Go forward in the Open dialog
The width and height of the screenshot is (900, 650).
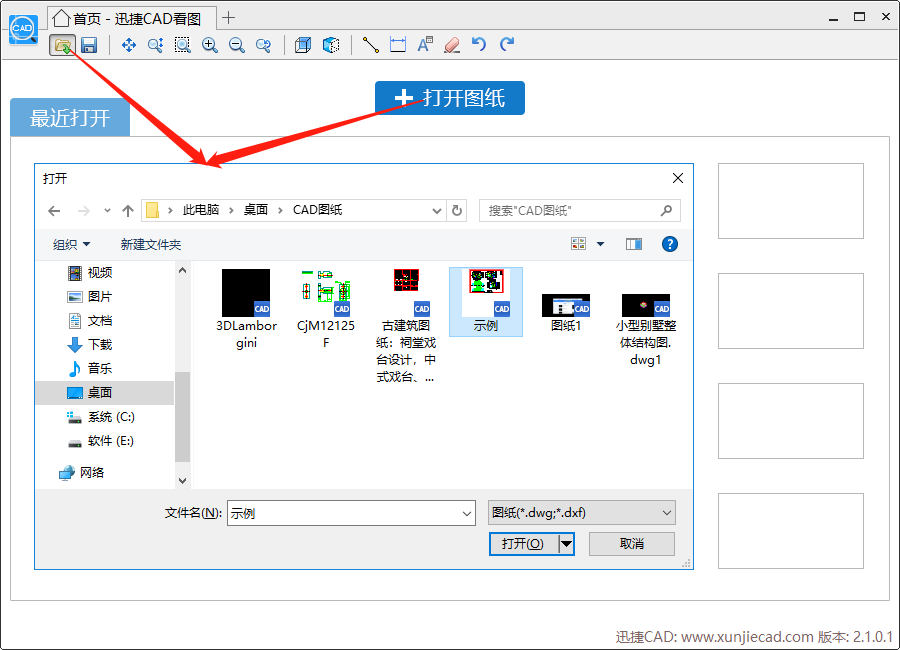point(84,211)
